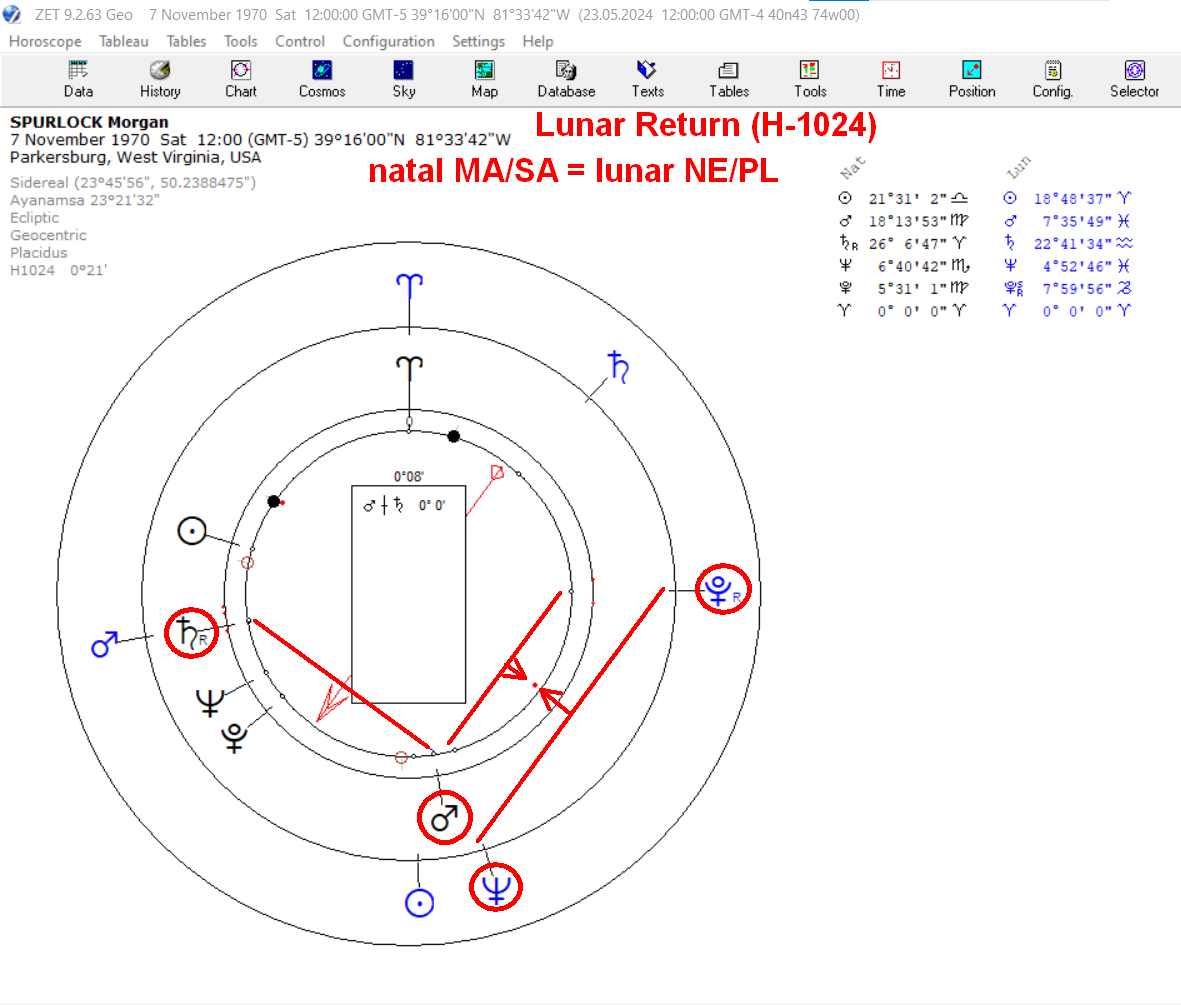
Task: Click natal Neptune position 6°40'42" row
Action: tap(903, 266)
